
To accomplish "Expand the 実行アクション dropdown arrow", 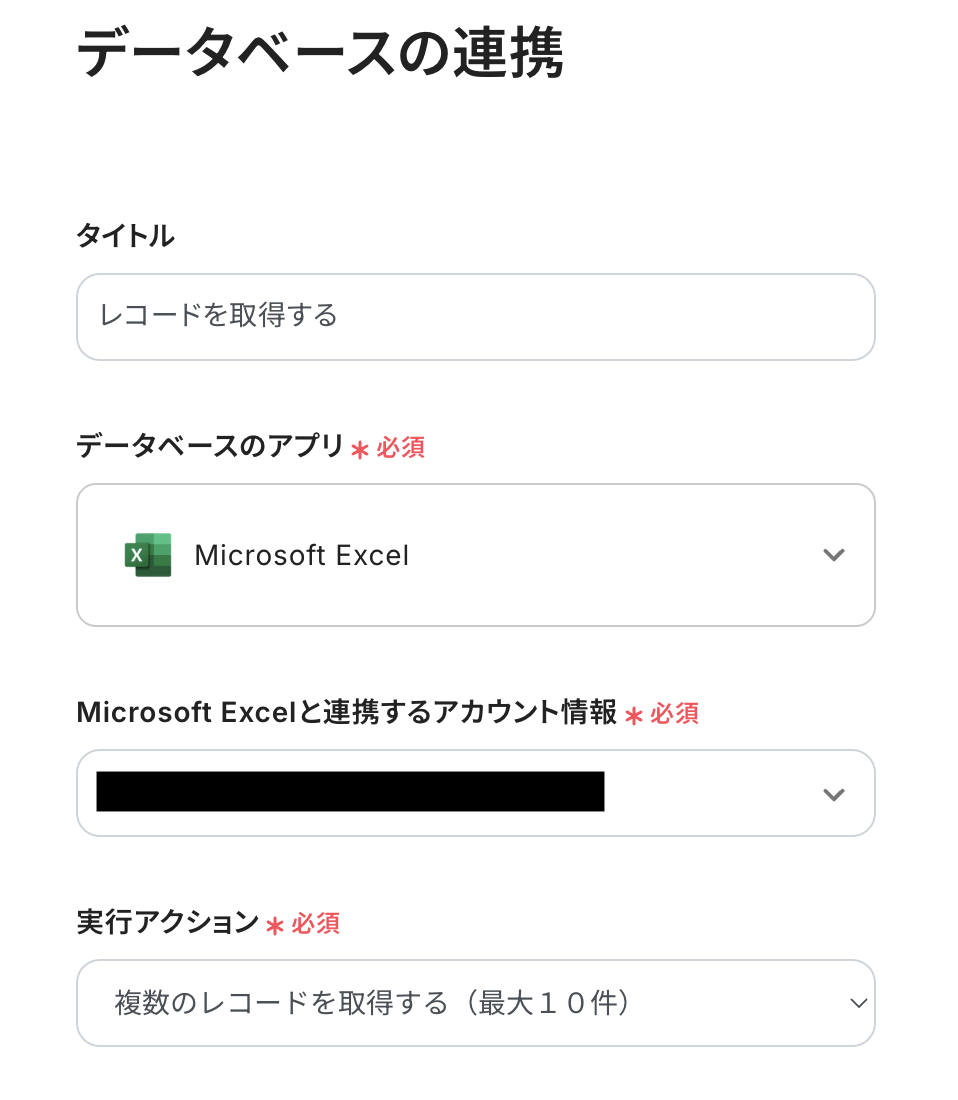I will coord(858,1003).
